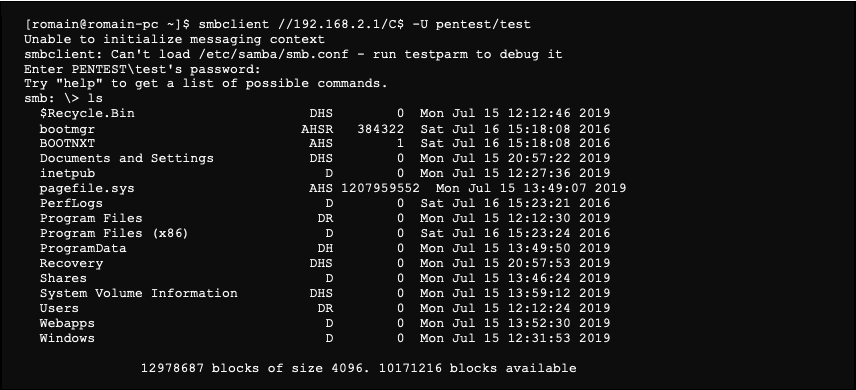Click the PerfLogs directory name
The image size is (856, 390).
(71, 203)
